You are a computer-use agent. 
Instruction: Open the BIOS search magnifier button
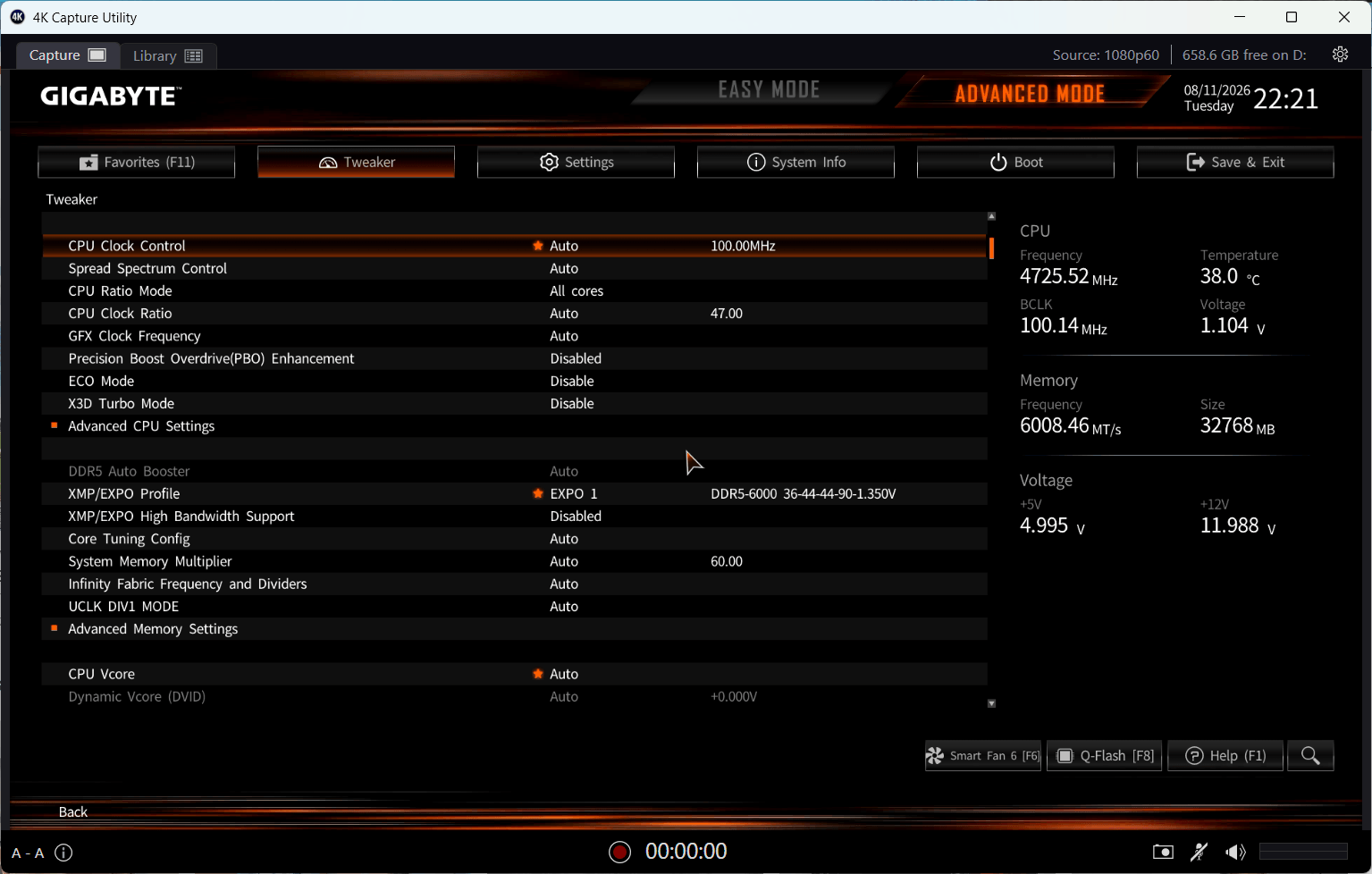pos(1310,756)
